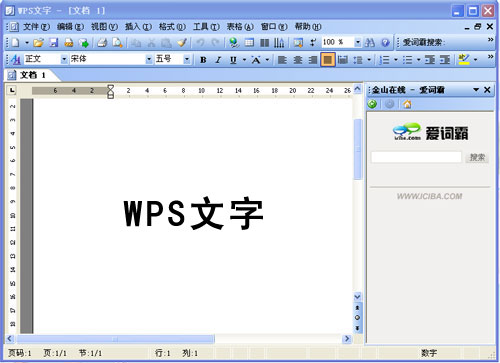The width and height of the screenshot is (500, 363).
Task: Open the 正文 style dropdown
Action: (64, 59)
